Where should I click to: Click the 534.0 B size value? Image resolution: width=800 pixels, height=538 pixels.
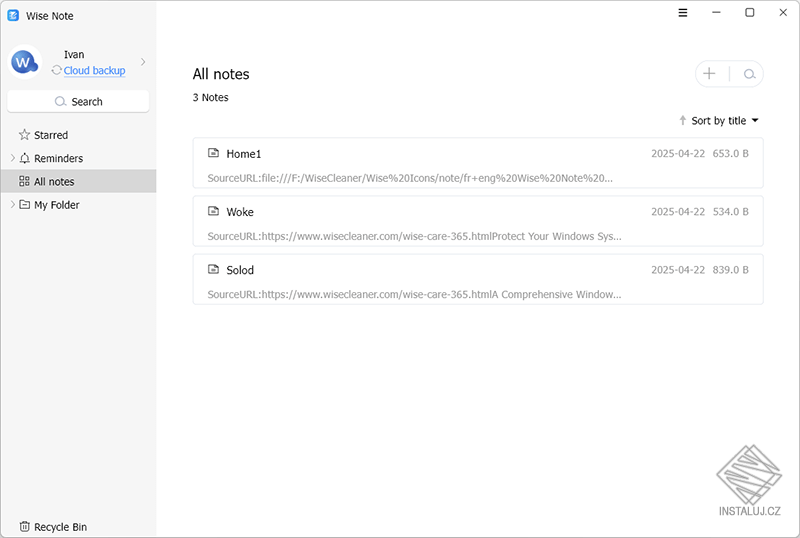(731, 211)
